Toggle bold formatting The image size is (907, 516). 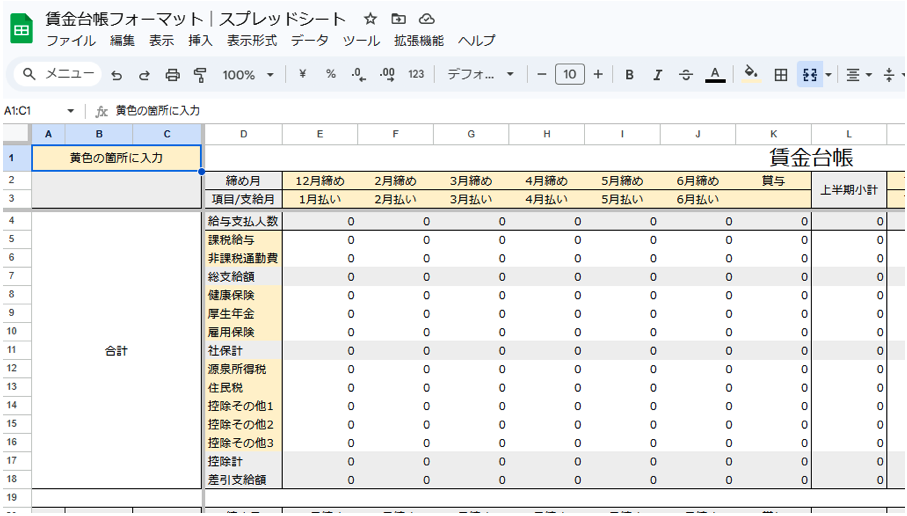pyautogui.click(x=629, y=75)
